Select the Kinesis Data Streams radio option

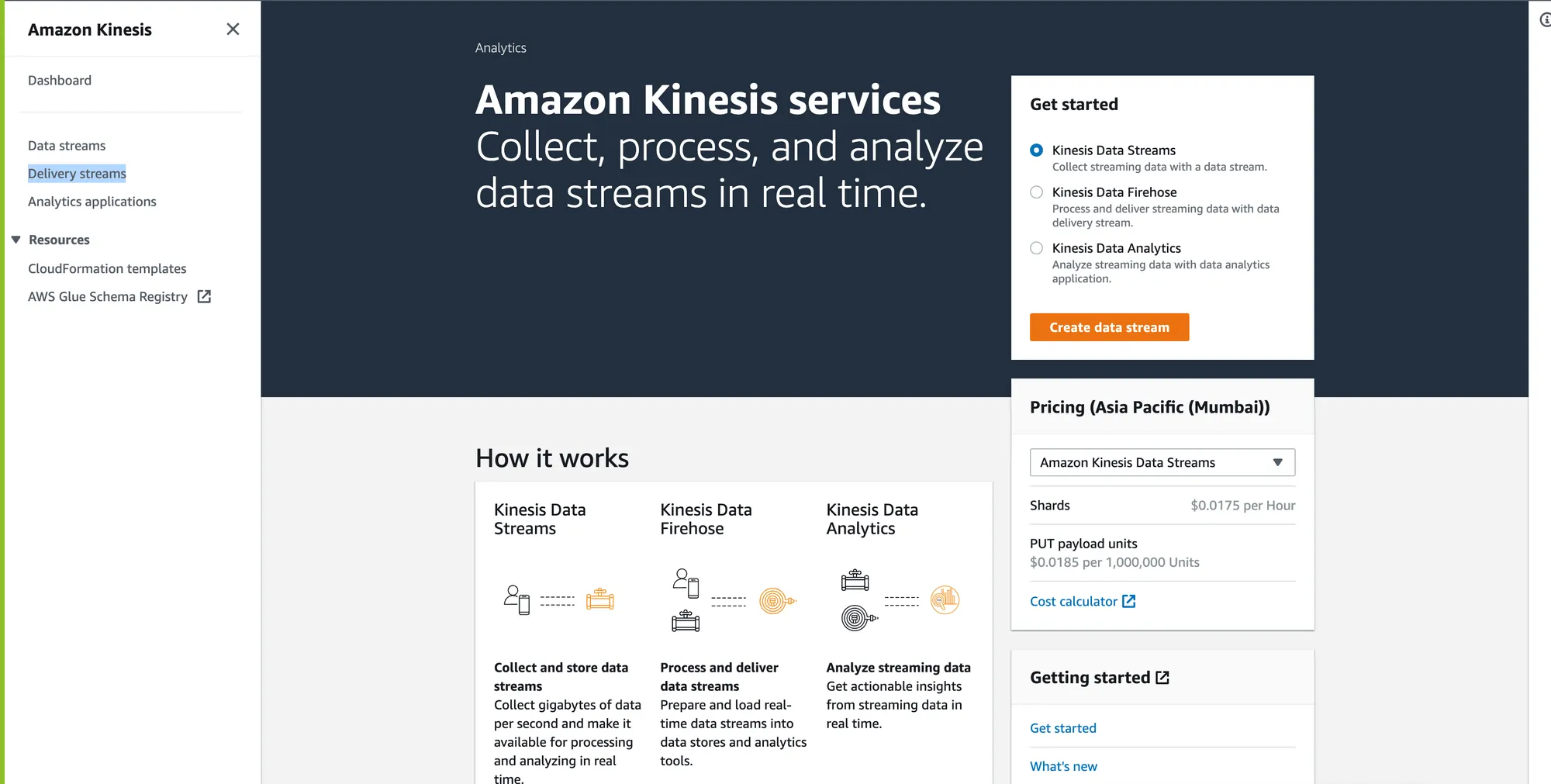[x=1036, y=150]
